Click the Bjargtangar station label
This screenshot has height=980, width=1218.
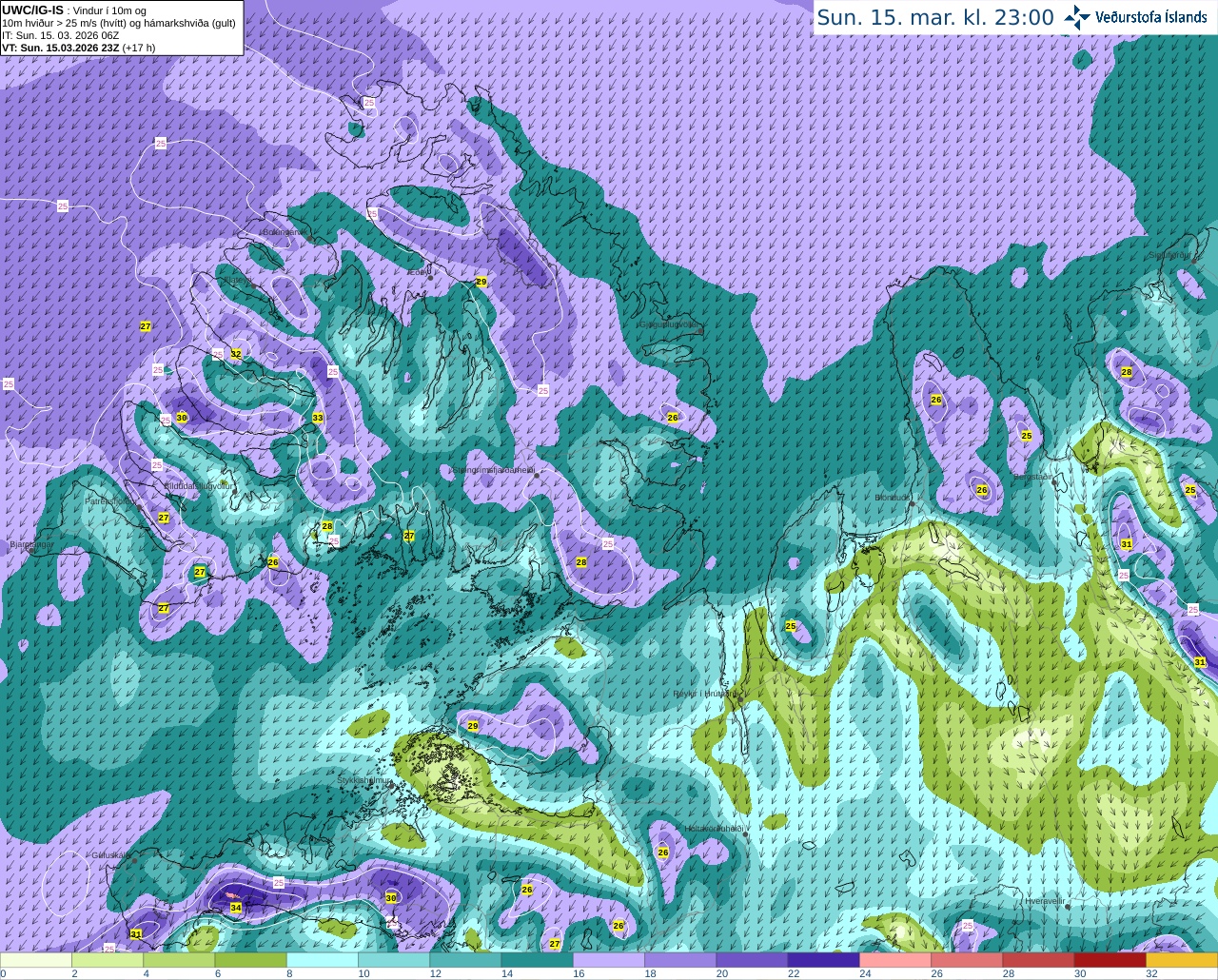(x=31, y=545)
